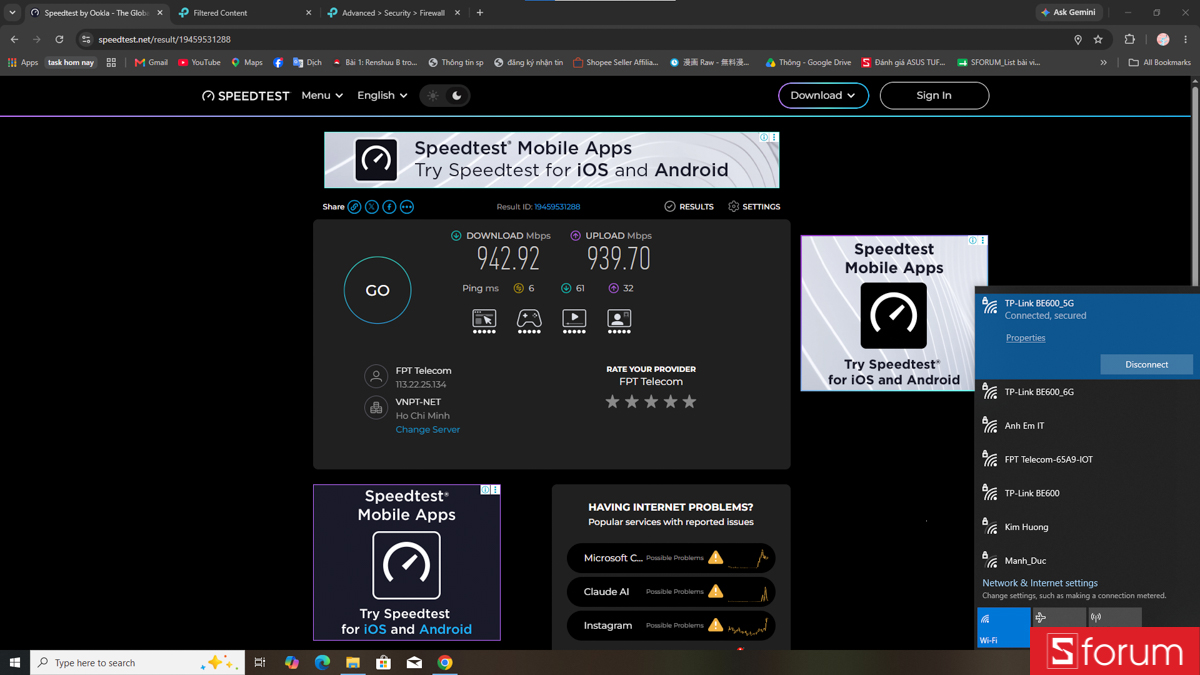
Task: Click the GO speed test button
Action: click(377, 290)
